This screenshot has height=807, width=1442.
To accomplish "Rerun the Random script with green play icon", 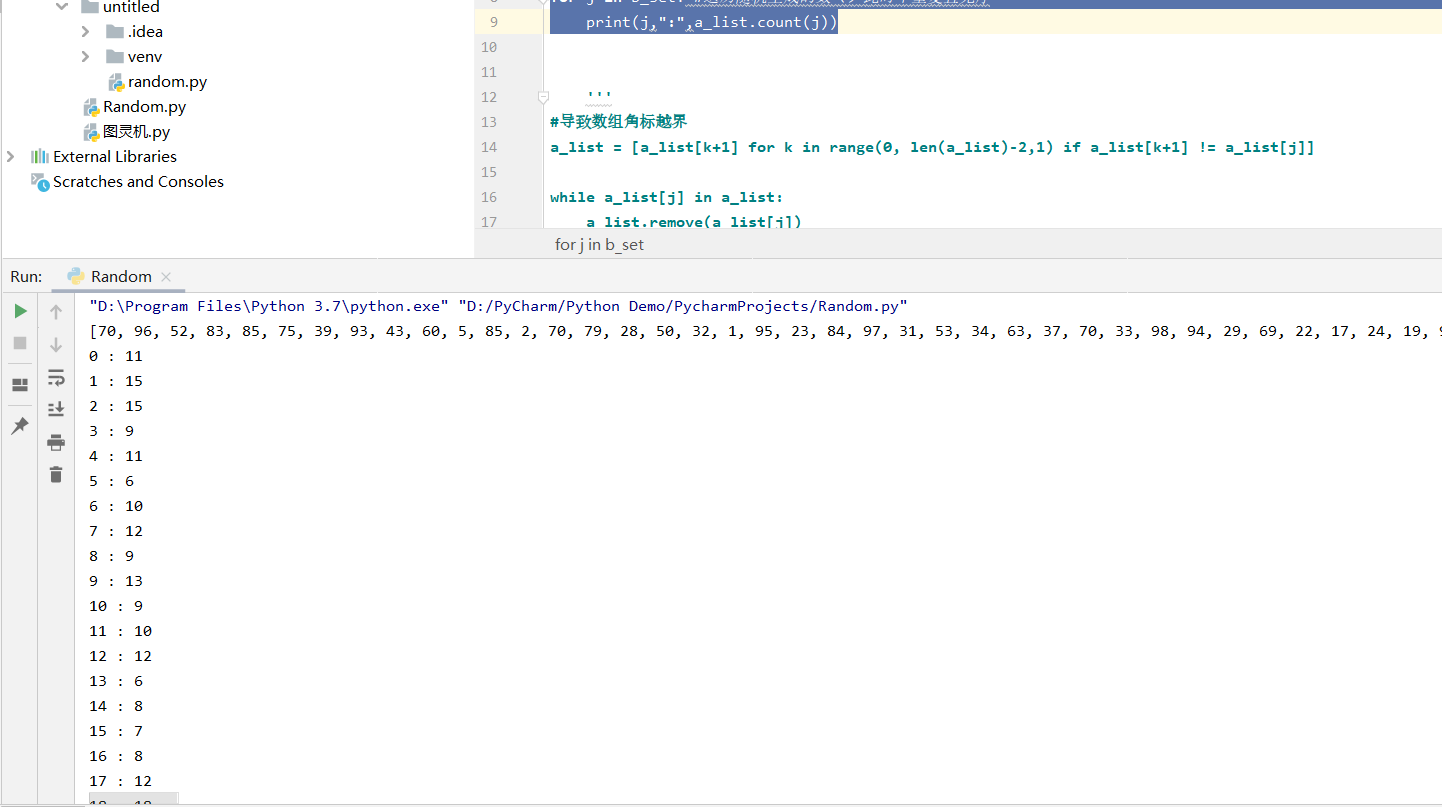I will click(x=20, y=312).
